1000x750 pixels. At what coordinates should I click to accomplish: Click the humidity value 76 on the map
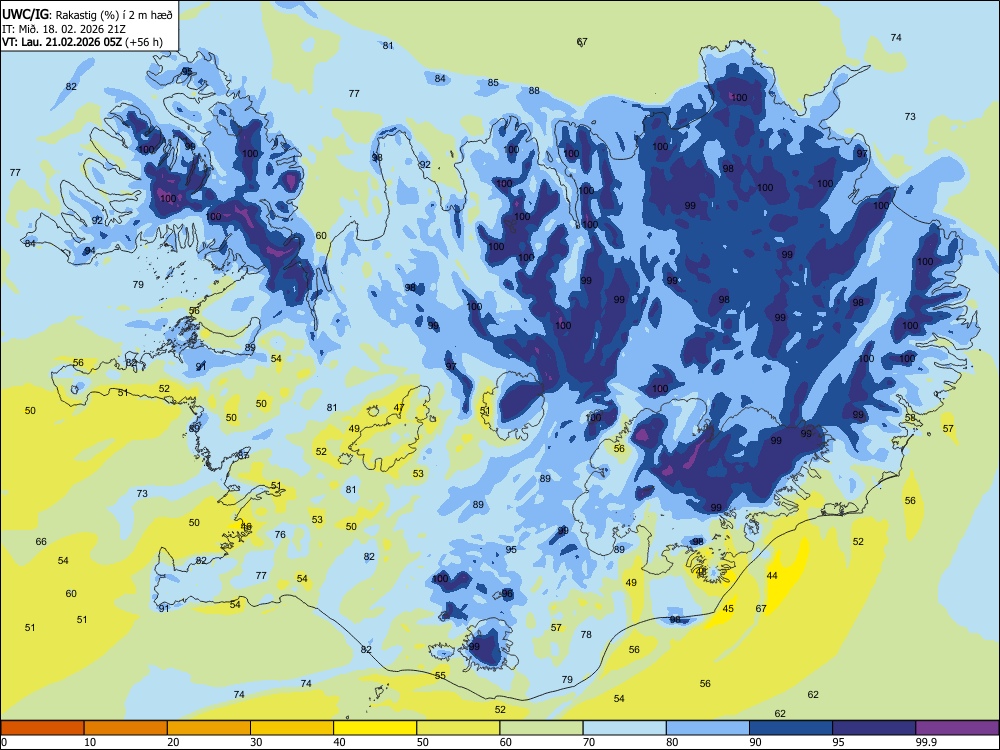(x=280, y=534)
